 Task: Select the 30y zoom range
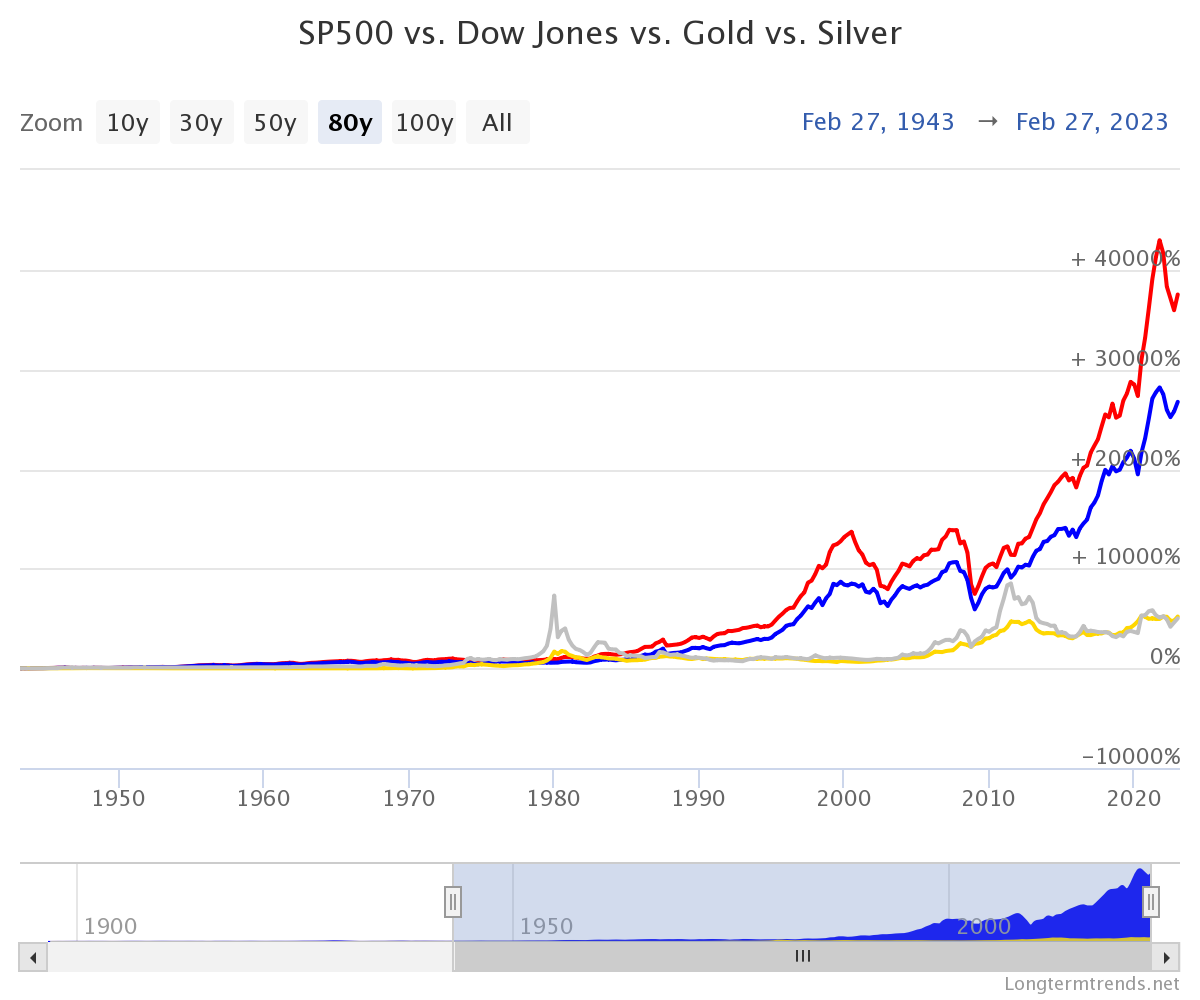[202, 122]
